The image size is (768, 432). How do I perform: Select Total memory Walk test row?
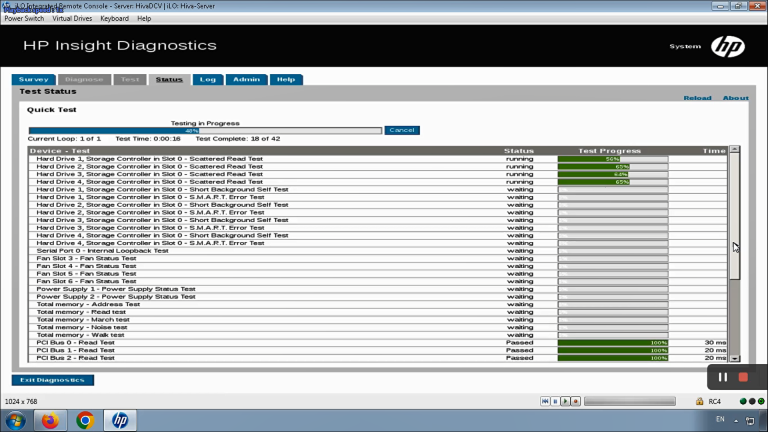pos(378,335)
